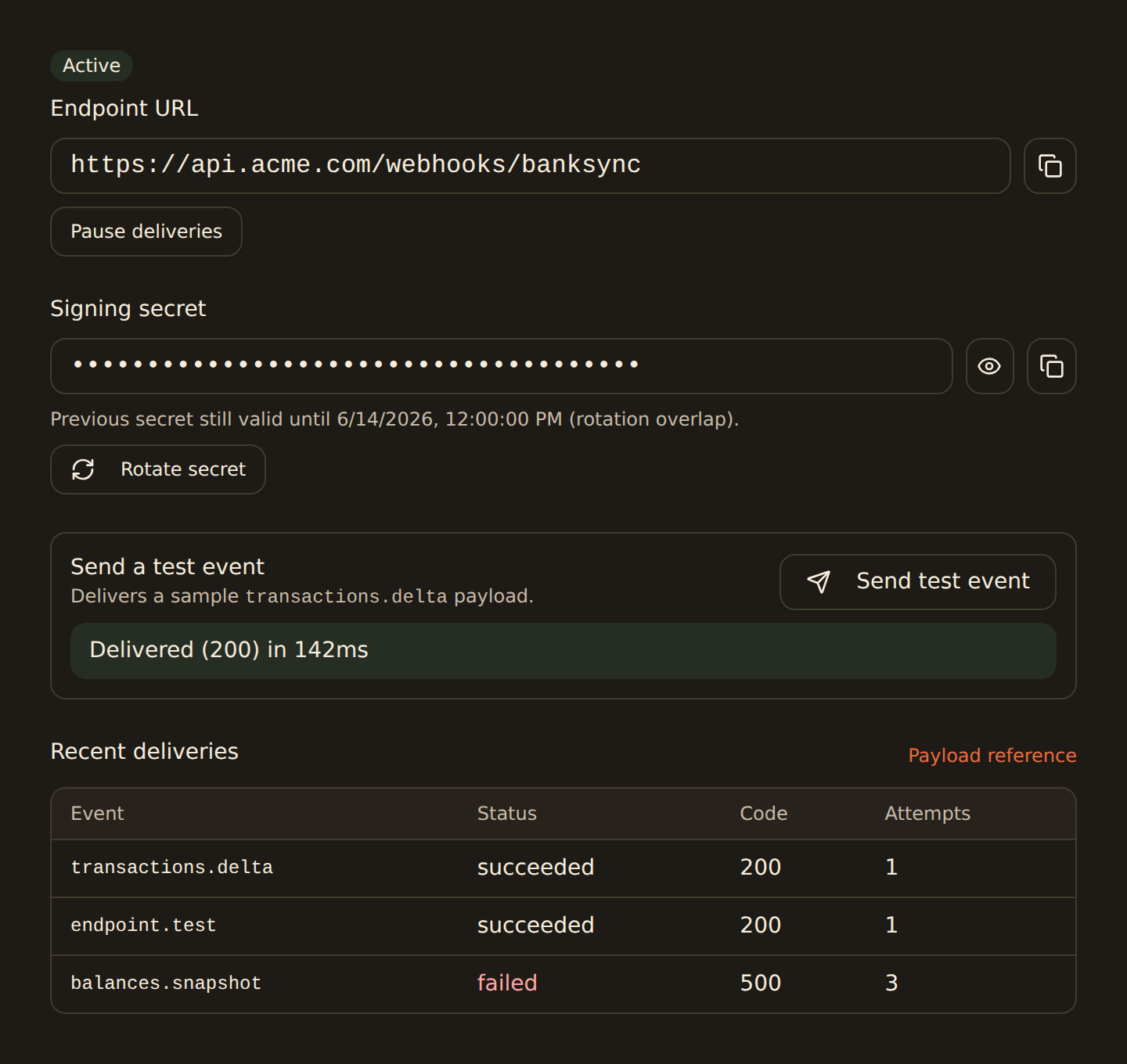This screenshot has height=1064, width=1127.
Task: Click the previous secret validity notice
Action: pos(394,419)
